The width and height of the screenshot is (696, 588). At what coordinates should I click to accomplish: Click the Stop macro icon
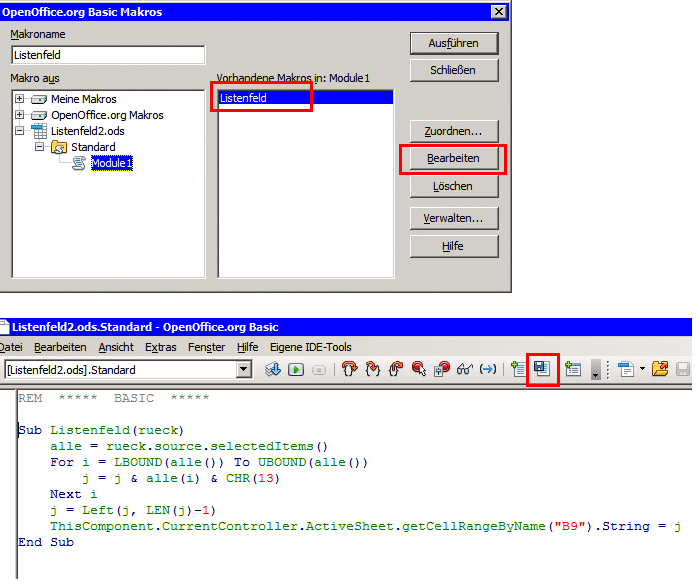coord(319,369)
